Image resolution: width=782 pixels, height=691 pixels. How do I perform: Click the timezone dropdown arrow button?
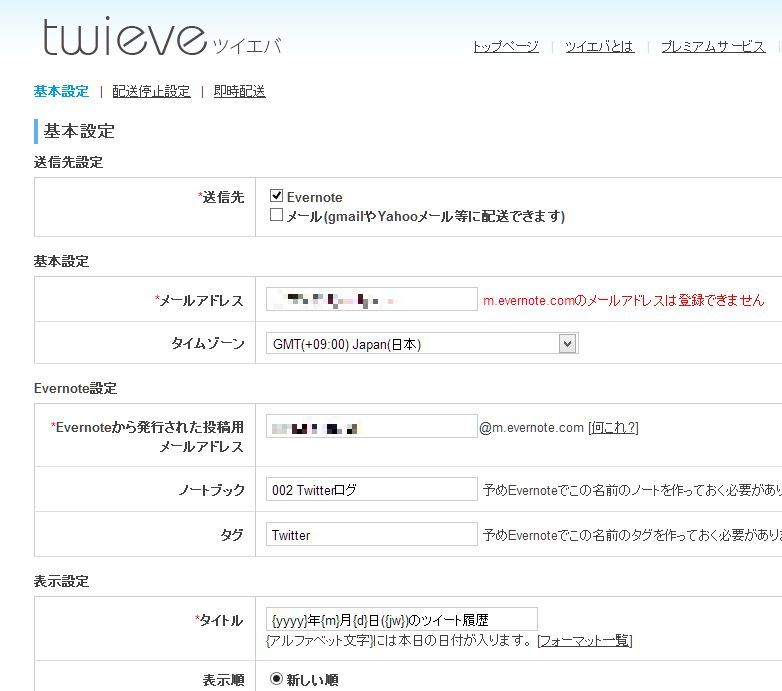[567, 344]
